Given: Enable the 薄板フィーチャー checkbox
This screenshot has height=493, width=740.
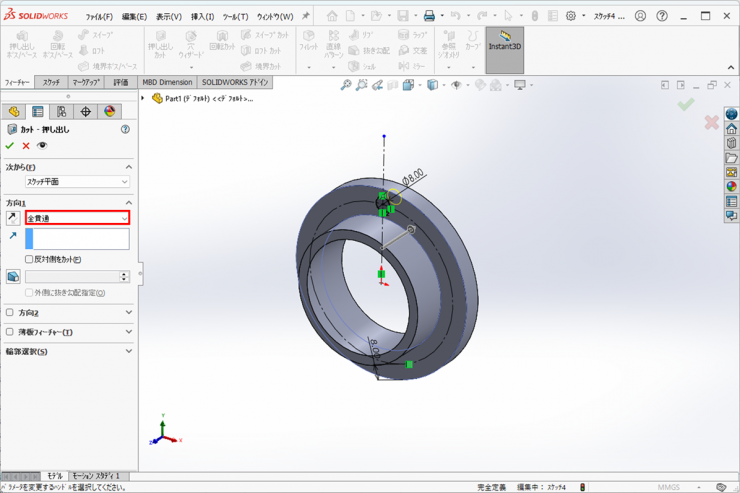Looking at the screenshot, I should pos(10,332).
